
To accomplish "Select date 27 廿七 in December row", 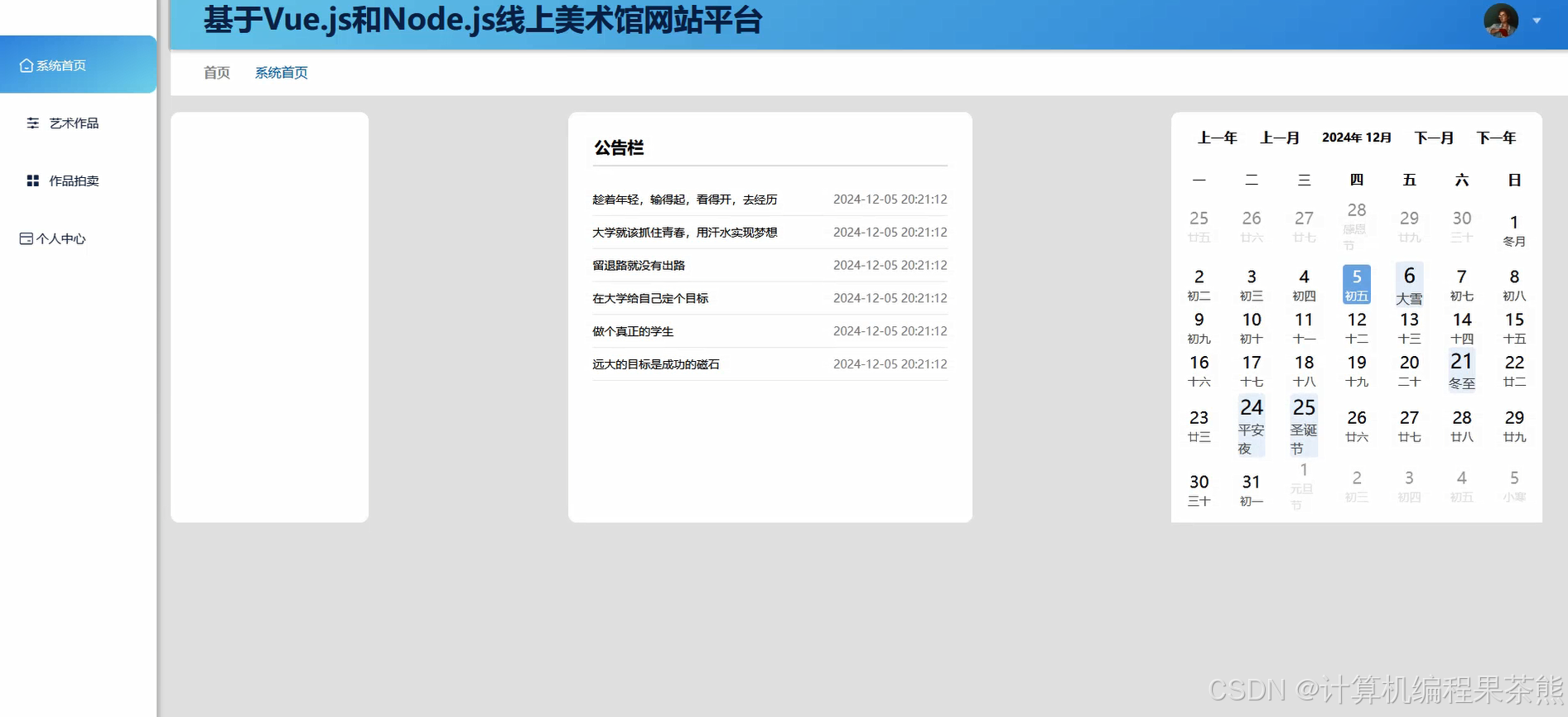I will coord(1409,426).
